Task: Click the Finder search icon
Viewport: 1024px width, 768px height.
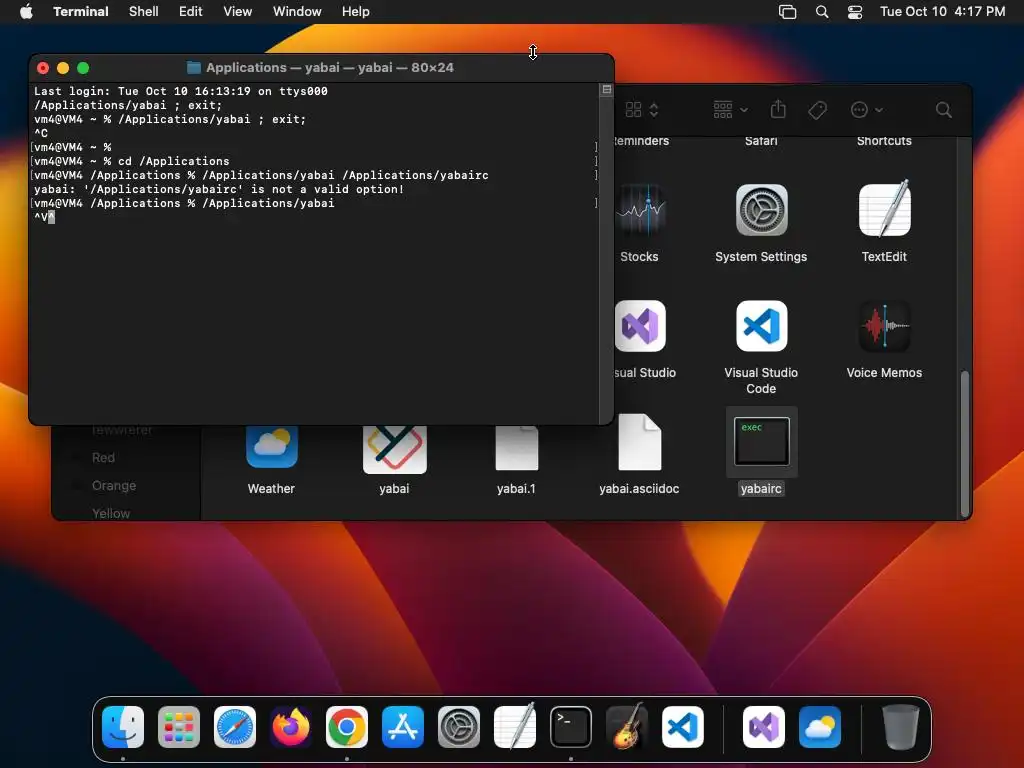Action: click(x=944, y=110)
